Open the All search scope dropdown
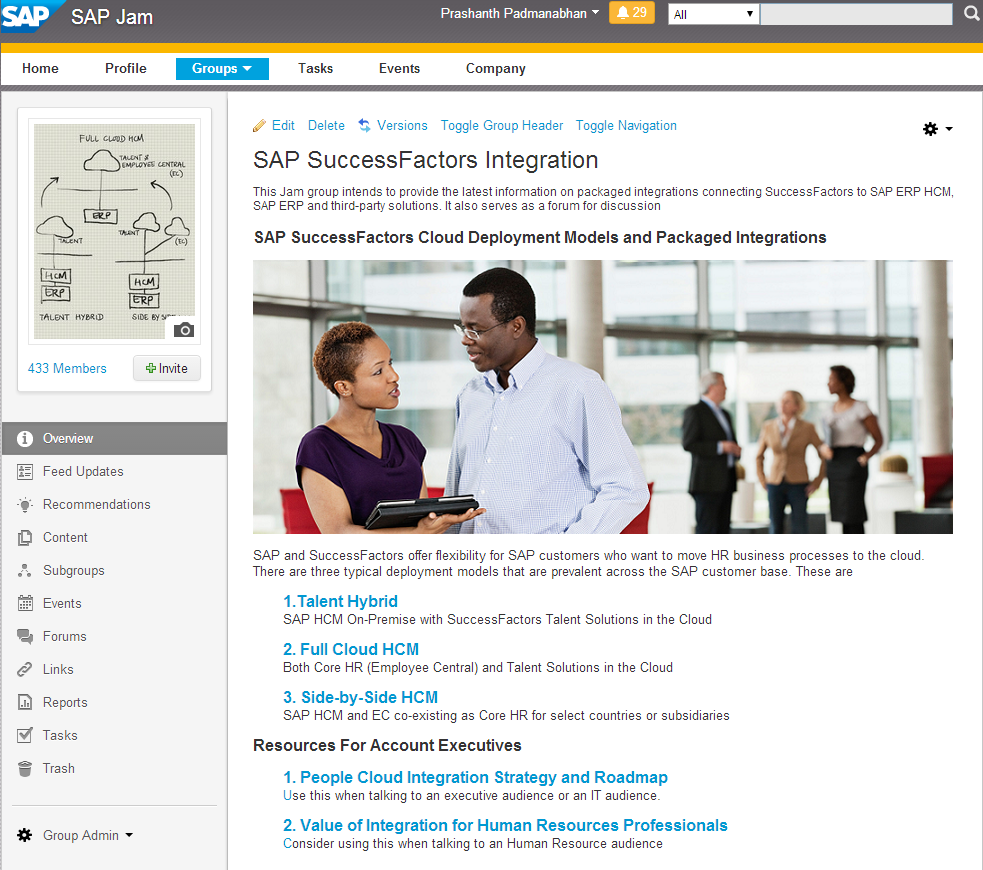Screen dimensions: 983x870 coord(712,13)
